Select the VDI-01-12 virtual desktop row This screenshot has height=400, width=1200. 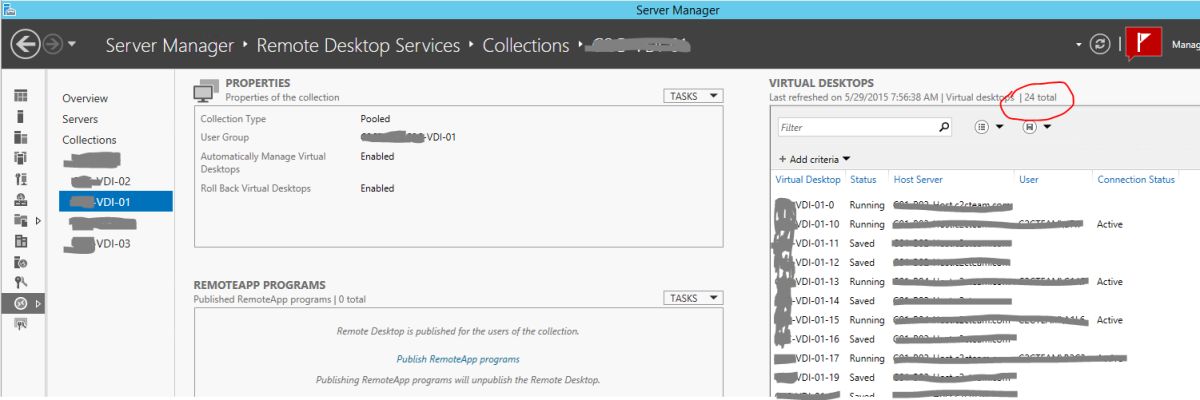(x=985, y=262)
